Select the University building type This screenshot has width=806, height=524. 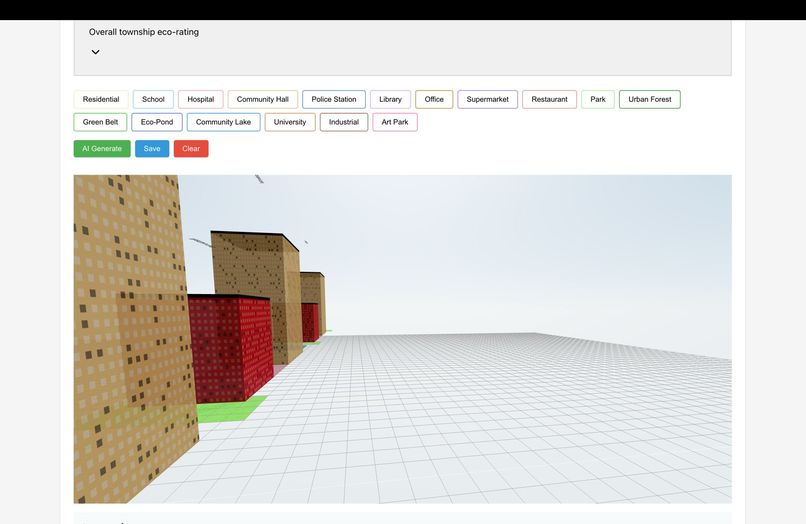click(290, 122)
